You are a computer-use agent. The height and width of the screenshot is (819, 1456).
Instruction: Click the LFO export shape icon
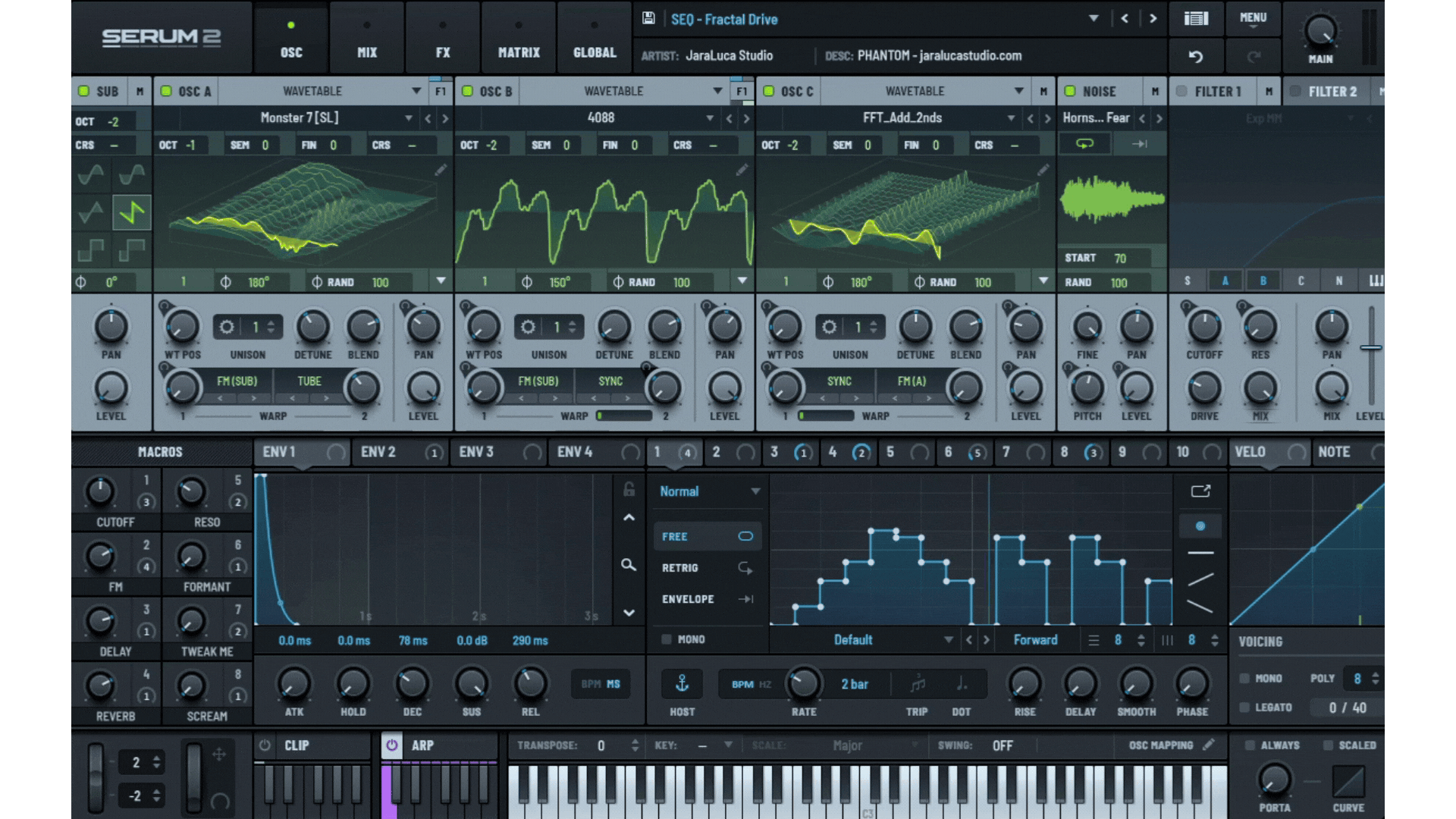click(1200, 491)
